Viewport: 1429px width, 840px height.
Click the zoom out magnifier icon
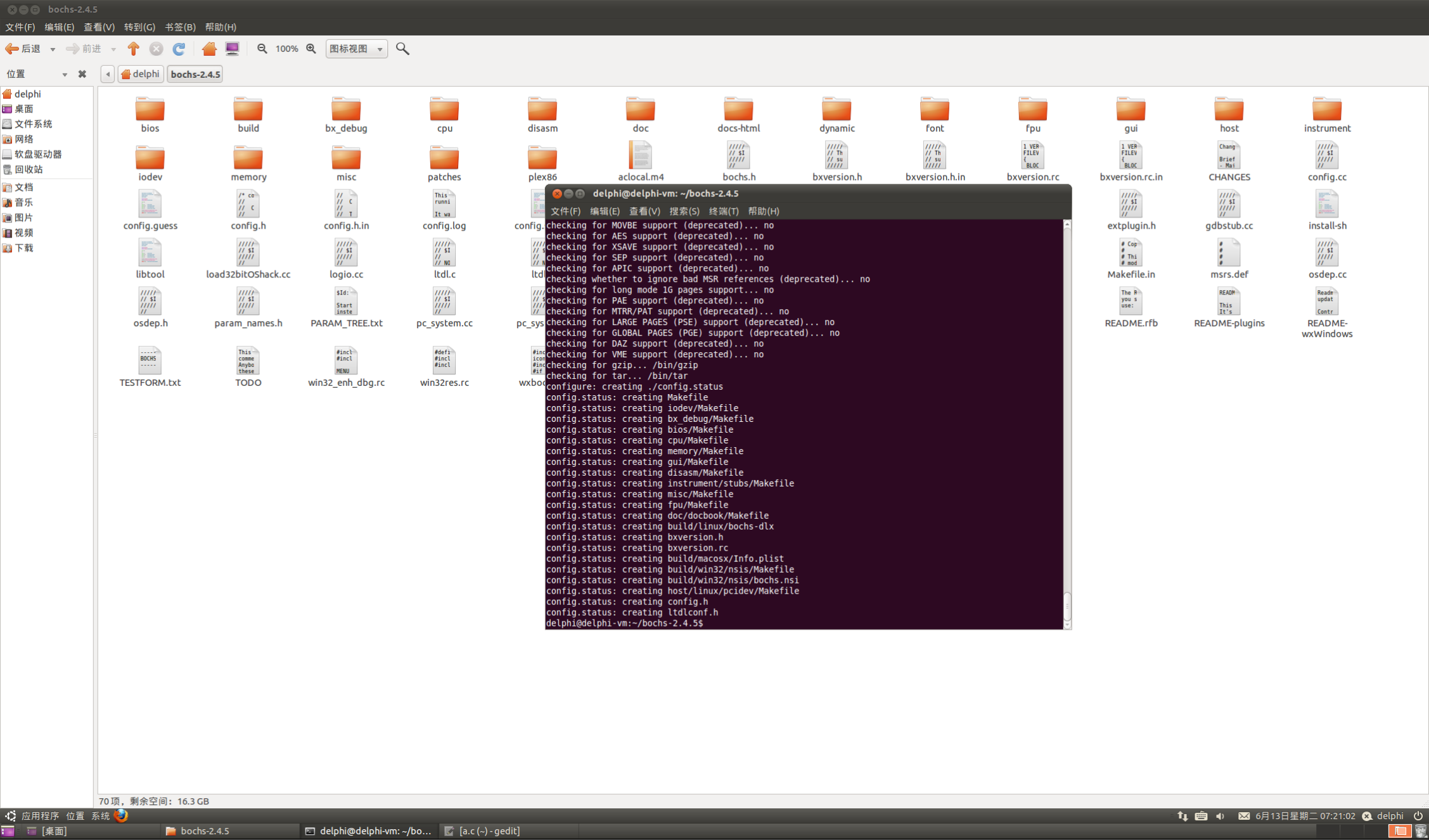click(x=262, y=49)
